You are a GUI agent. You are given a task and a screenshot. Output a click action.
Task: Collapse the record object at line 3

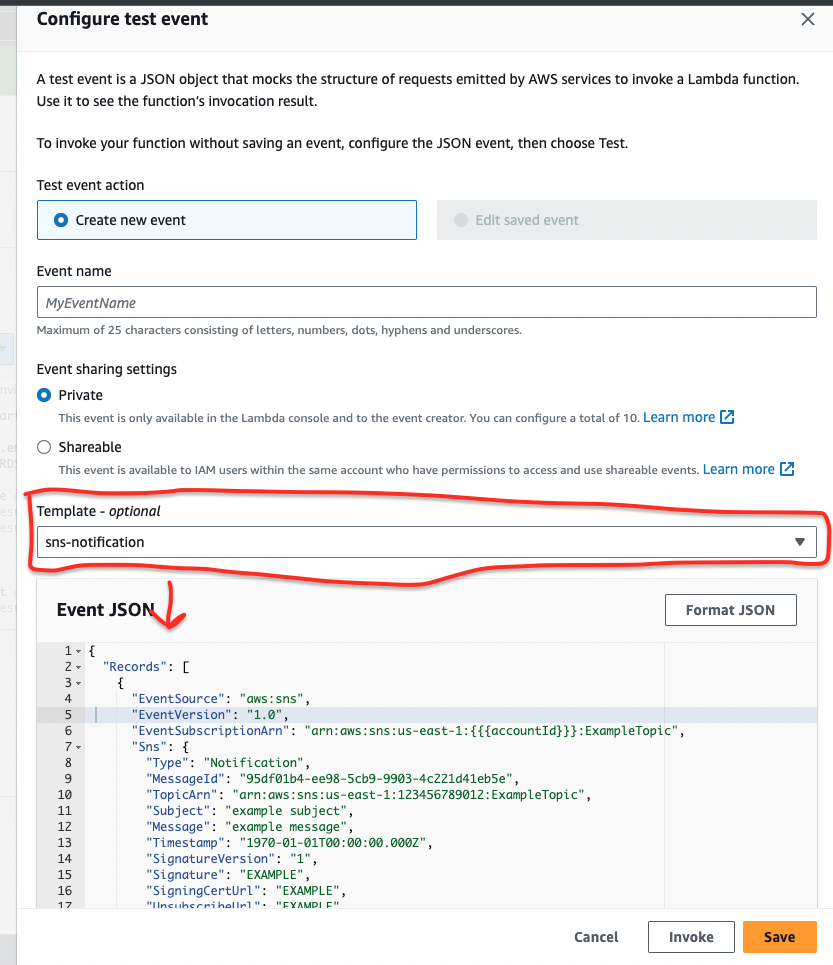point(78,683)
